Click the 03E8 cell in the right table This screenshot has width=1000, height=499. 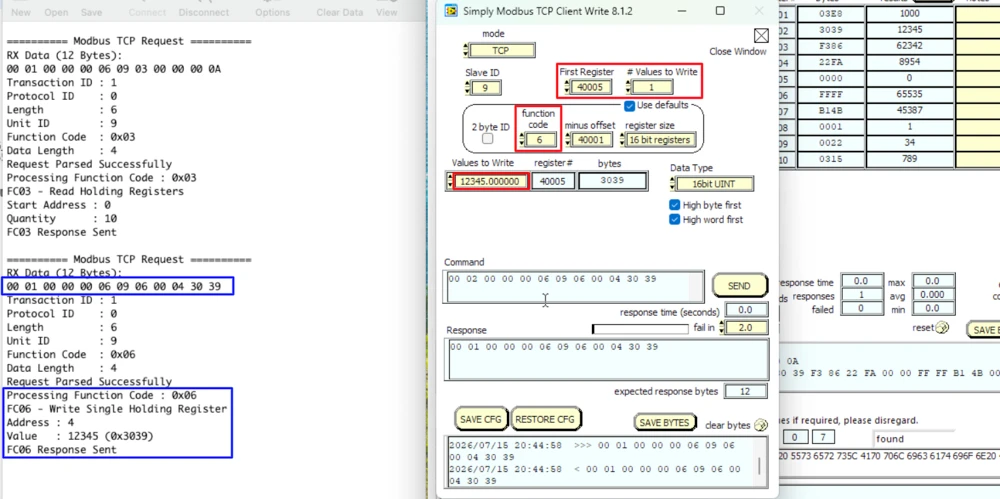(x=831, y=13)
